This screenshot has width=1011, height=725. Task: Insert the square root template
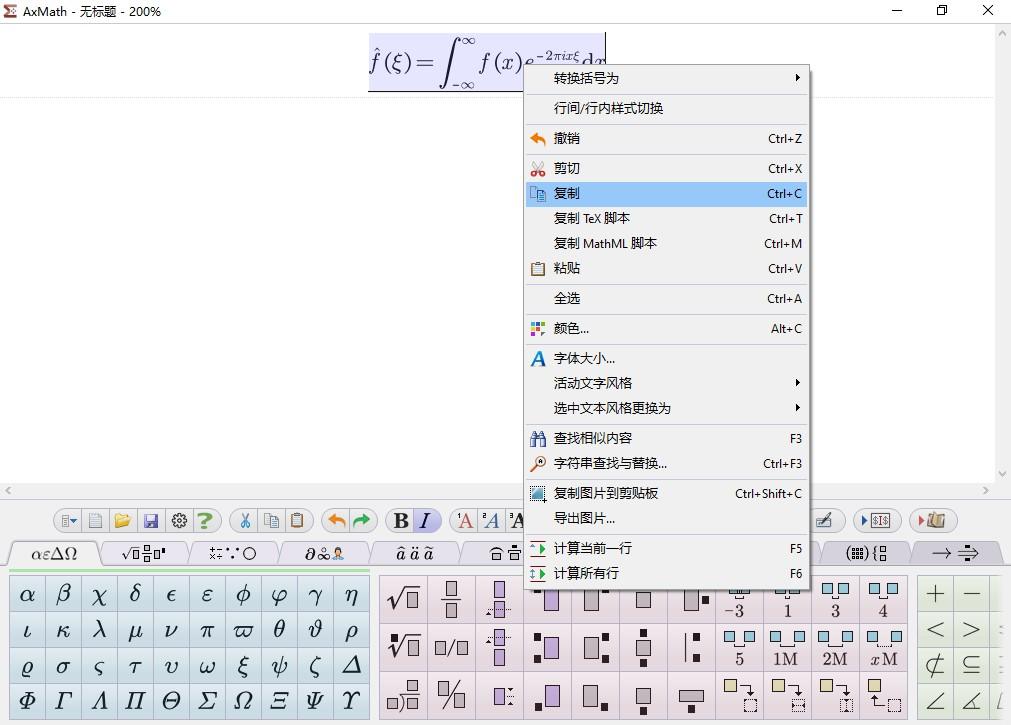coord(403,599)
